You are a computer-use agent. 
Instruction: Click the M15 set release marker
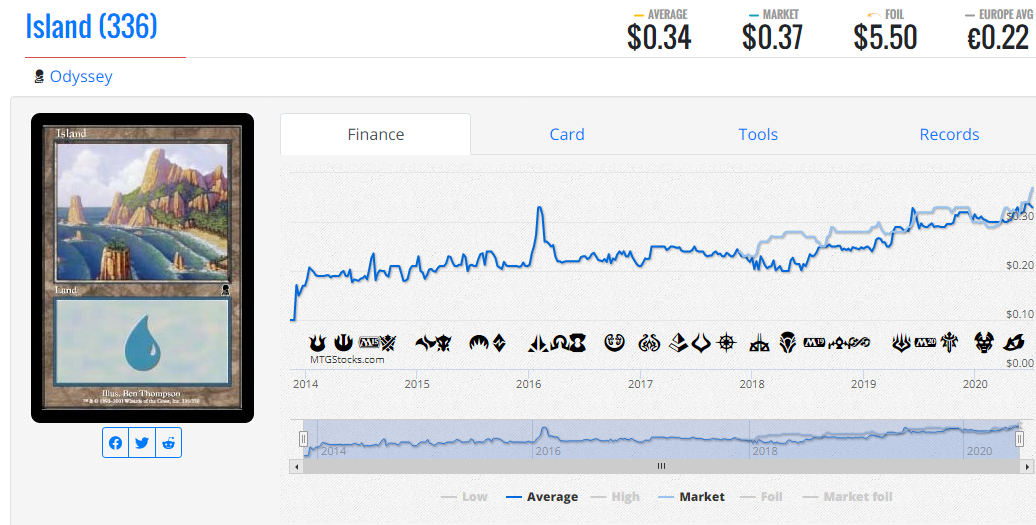(x=369, y=343)
